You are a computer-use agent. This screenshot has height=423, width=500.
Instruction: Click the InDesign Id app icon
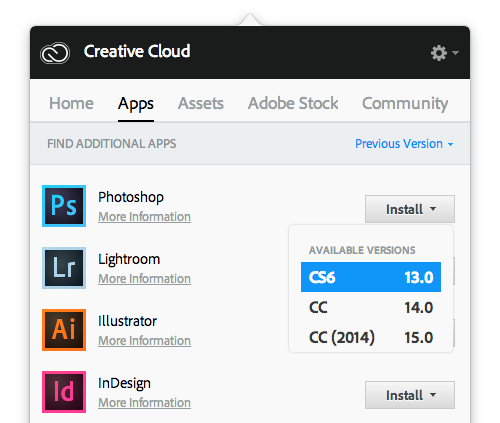tap(64, 392)
